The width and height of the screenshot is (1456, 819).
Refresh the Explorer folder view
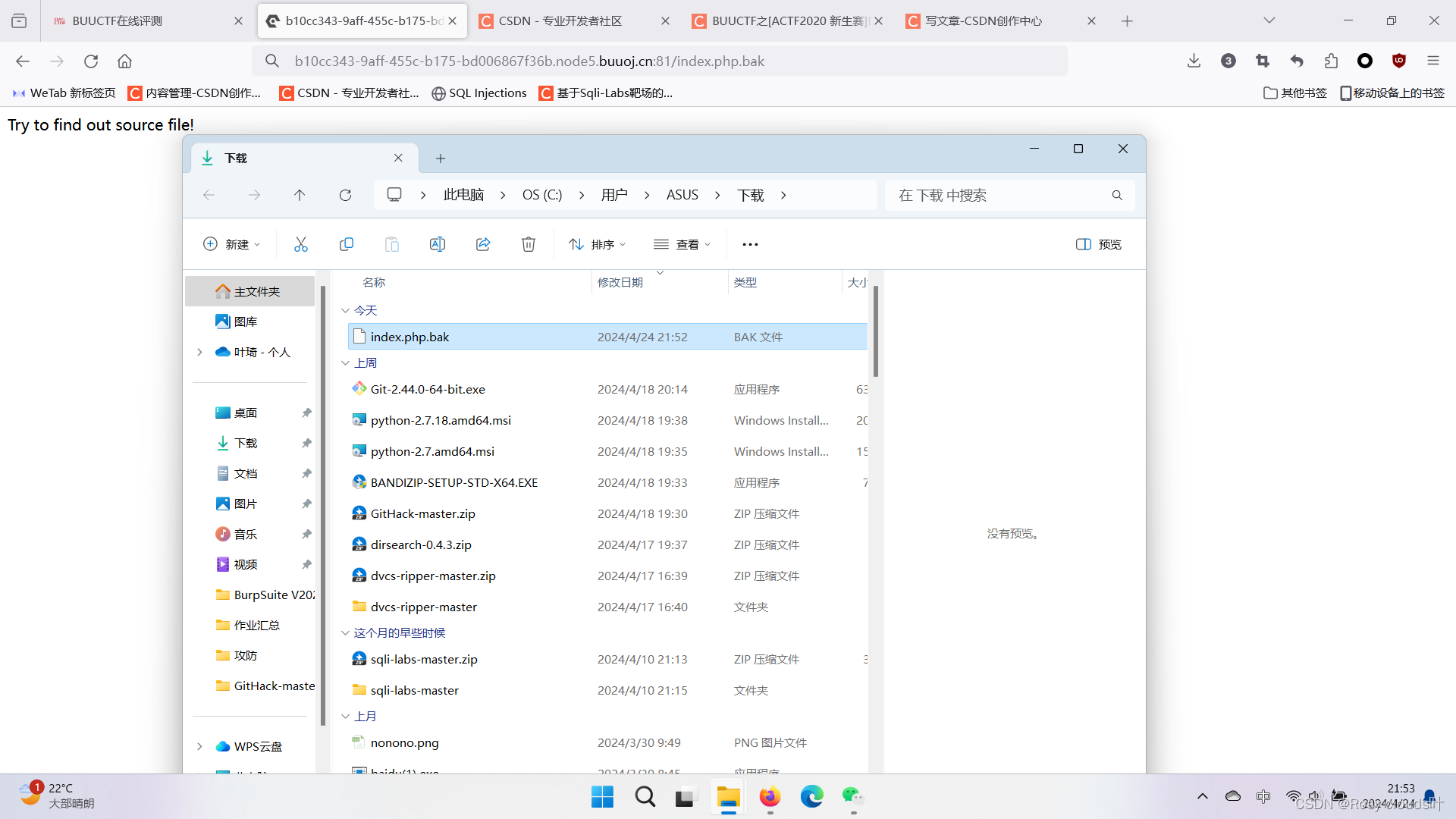click(x=345, y=196)
